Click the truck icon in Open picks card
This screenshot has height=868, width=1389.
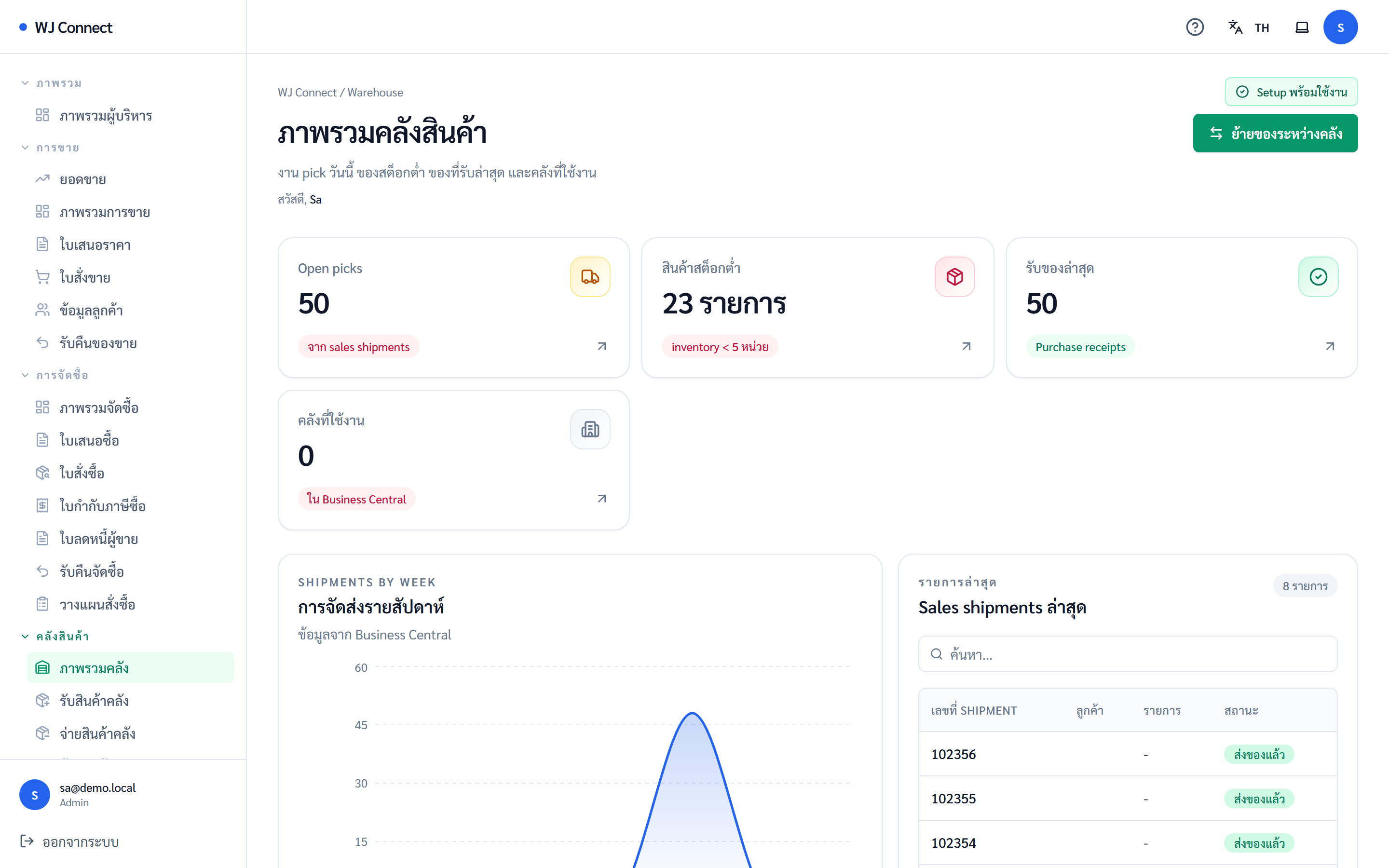point(590,277)
